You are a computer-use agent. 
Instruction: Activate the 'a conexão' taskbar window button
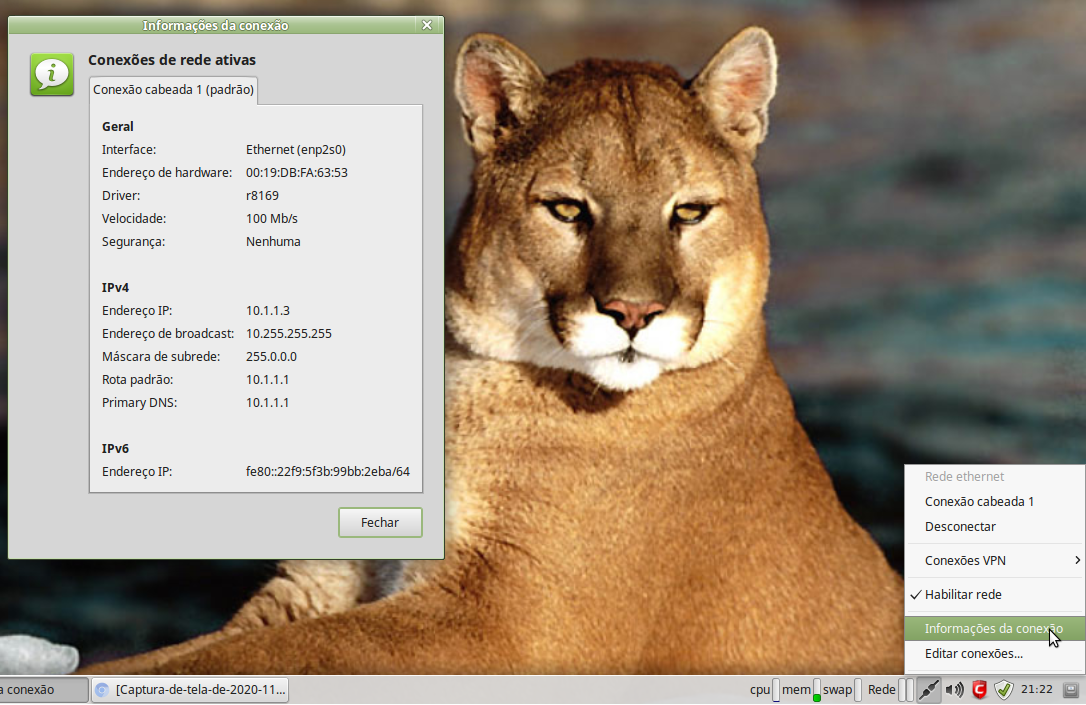point(44,690)
